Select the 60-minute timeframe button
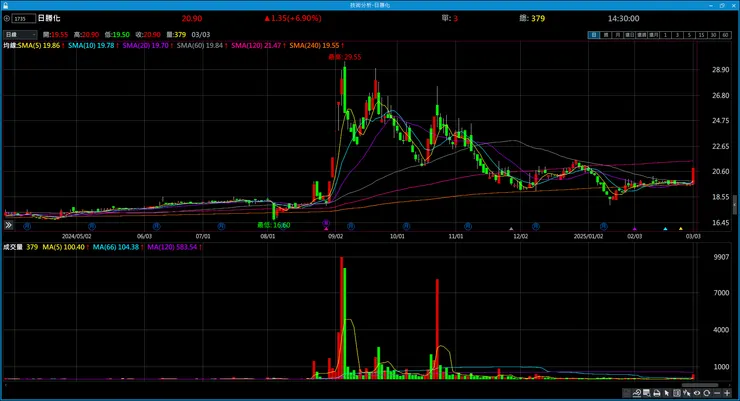740x401 pixels. point(725,35)
